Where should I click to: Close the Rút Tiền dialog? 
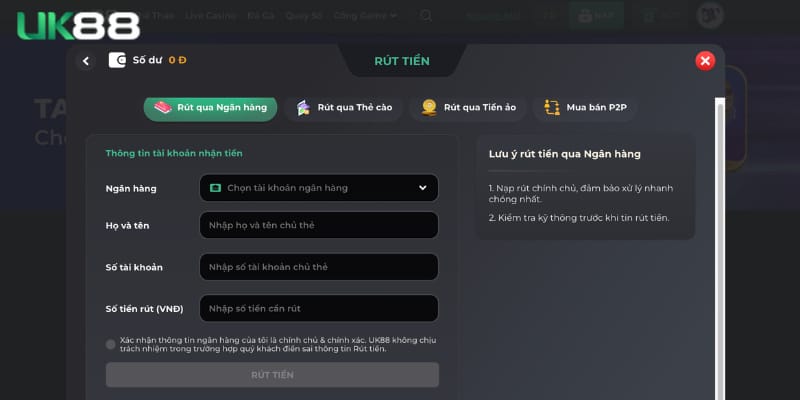(x=705, y=61)
